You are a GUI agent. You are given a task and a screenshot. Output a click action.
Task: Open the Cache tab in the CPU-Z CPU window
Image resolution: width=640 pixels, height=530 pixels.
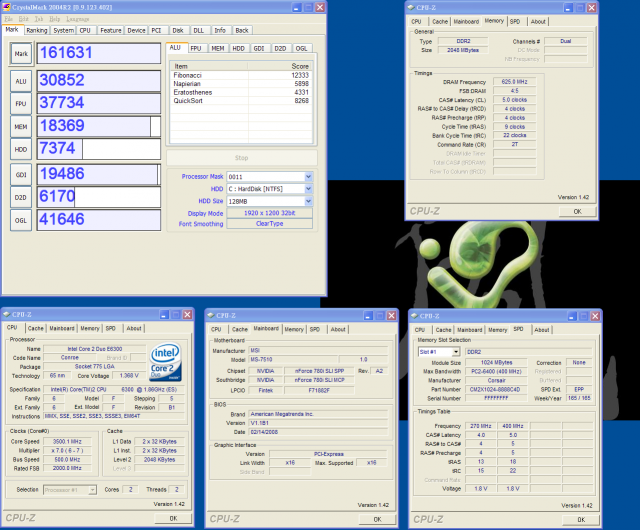pyautogui.click(x=36, y=328)
